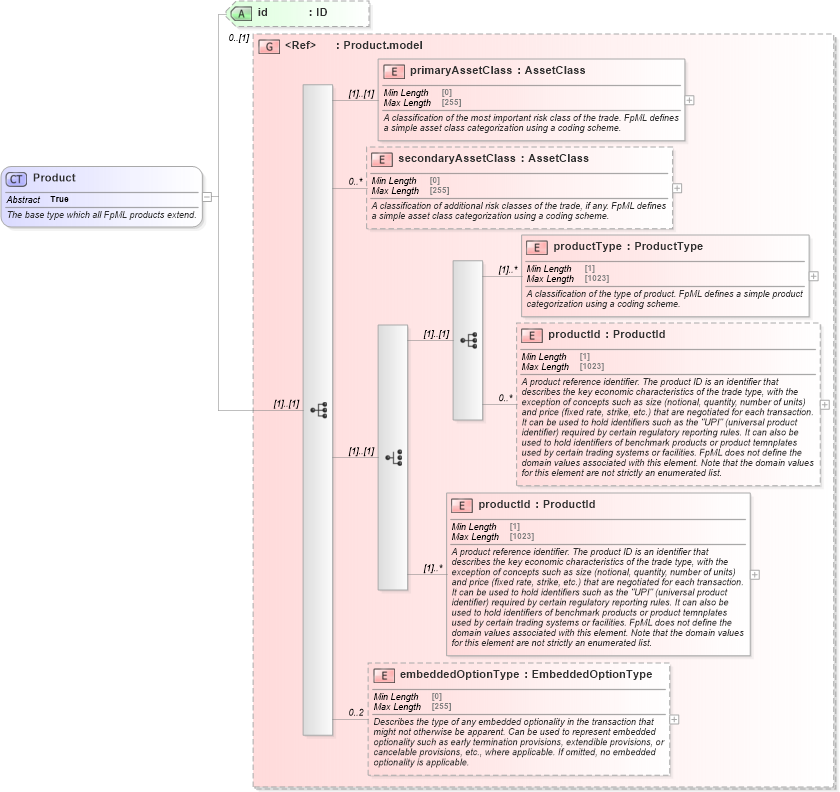
Task: Click the E icon on the productType element
Action: 536,247
